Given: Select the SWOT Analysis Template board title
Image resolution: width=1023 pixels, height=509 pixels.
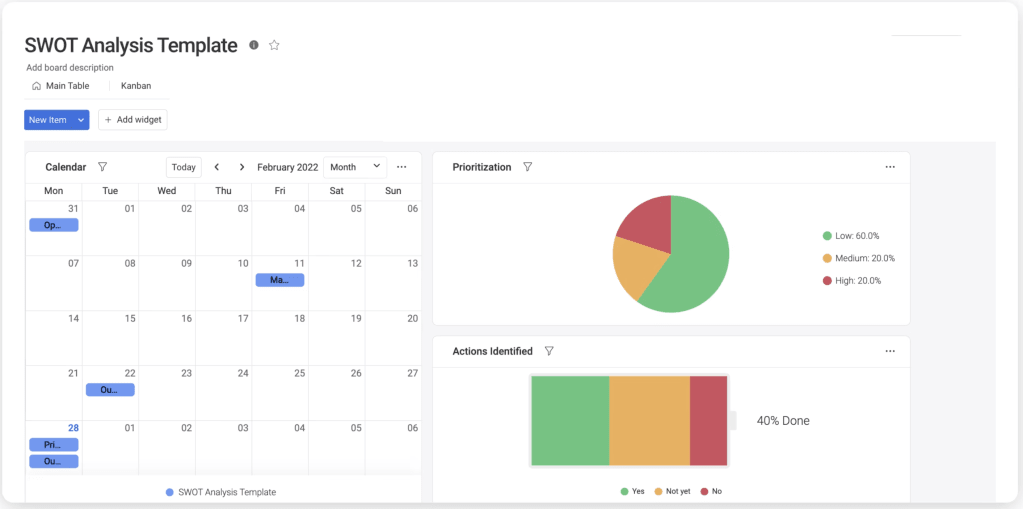Looking at the screenshot, I should (130, 45).
